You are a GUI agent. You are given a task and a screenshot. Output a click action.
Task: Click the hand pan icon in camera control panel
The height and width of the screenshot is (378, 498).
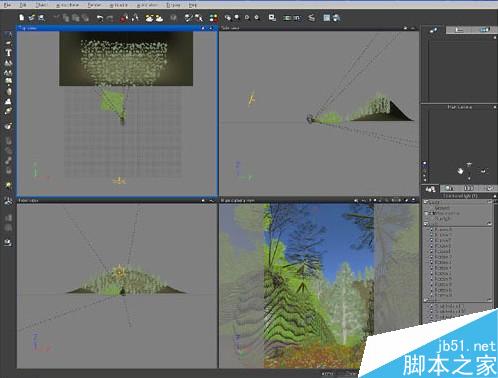tap(460, 171)
